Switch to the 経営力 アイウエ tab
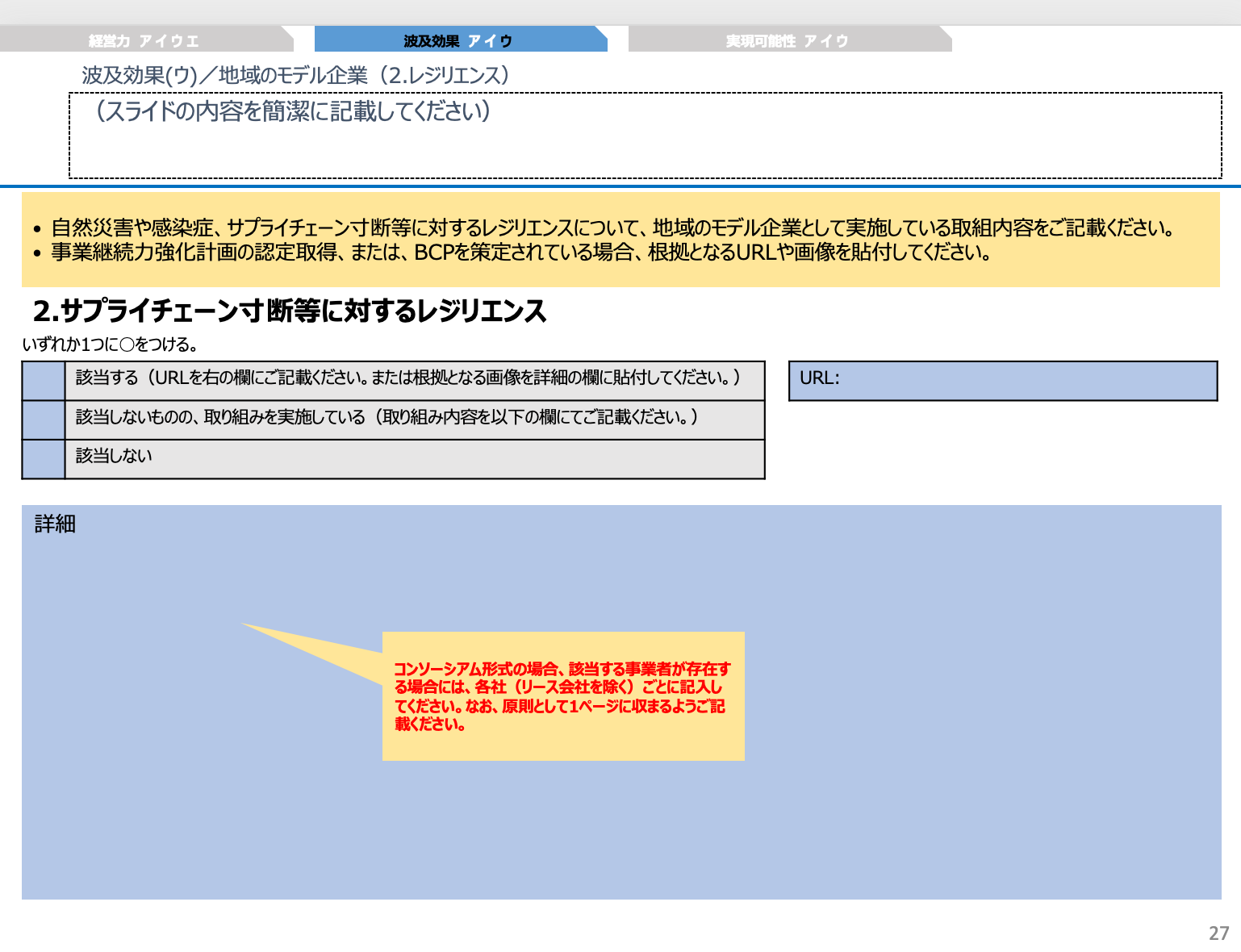Image resolution: width=1241 pixels, height=952 pixels. pos(144,39)
